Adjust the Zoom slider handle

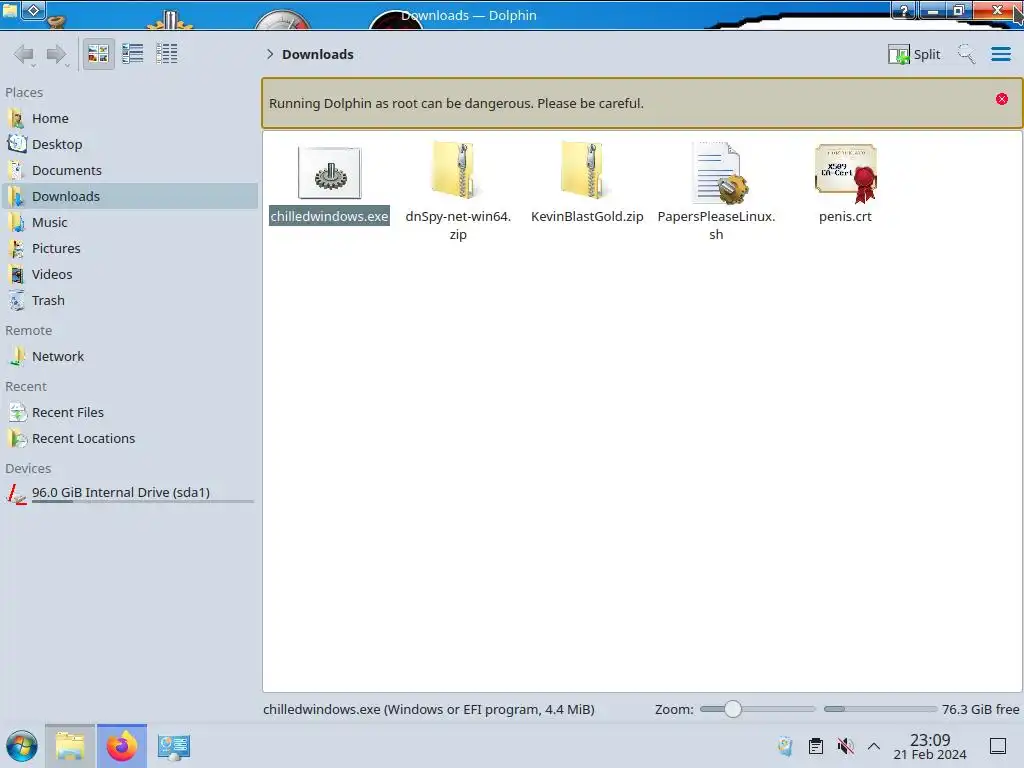point(733,709)
